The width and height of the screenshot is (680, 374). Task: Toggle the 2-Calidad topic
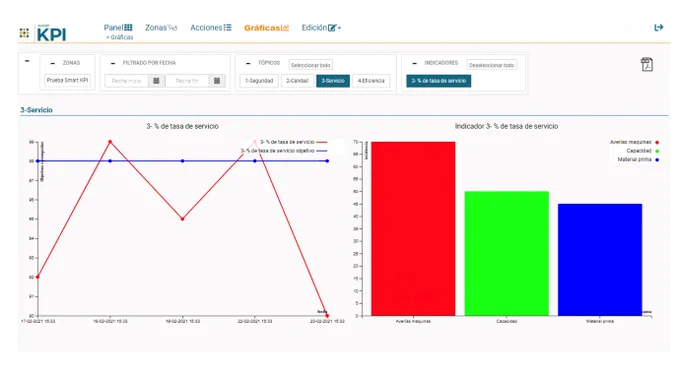pyautogui.click(x=297, y=81)
